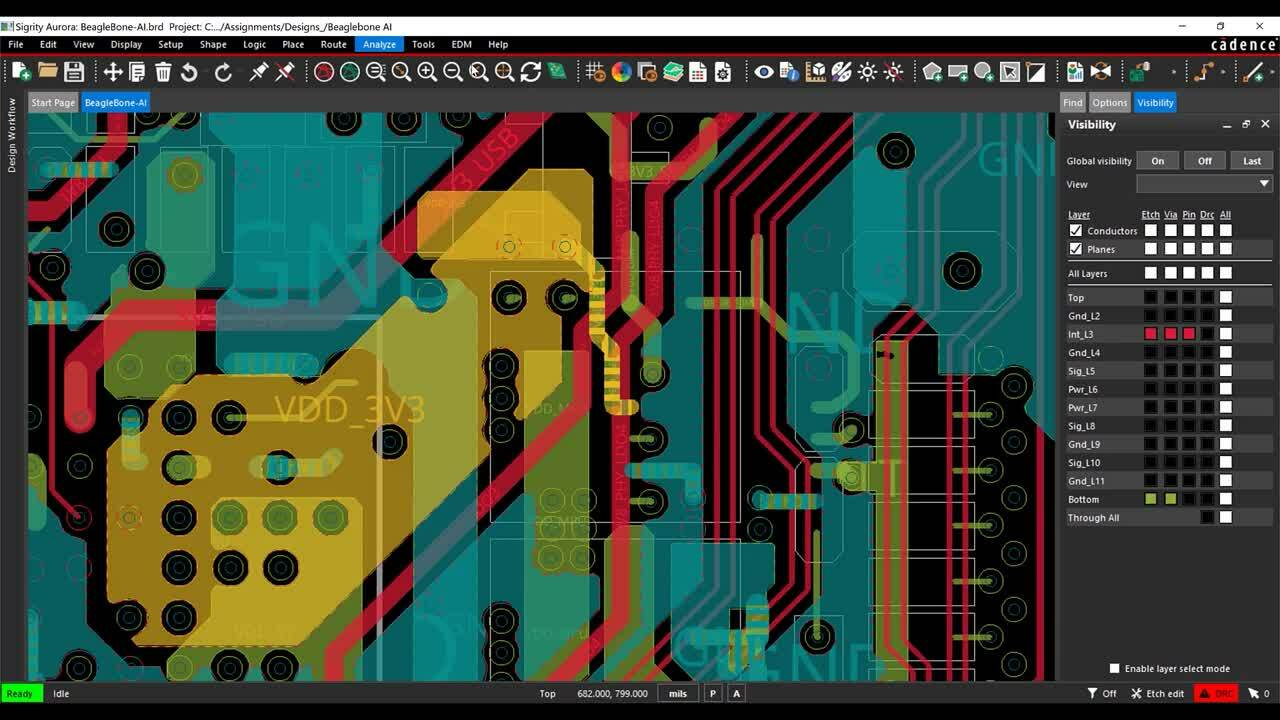Image resolution: width=1280 pixels, height=720 pixels.
Task: Add a polygon shape
Action: (932, 71)
